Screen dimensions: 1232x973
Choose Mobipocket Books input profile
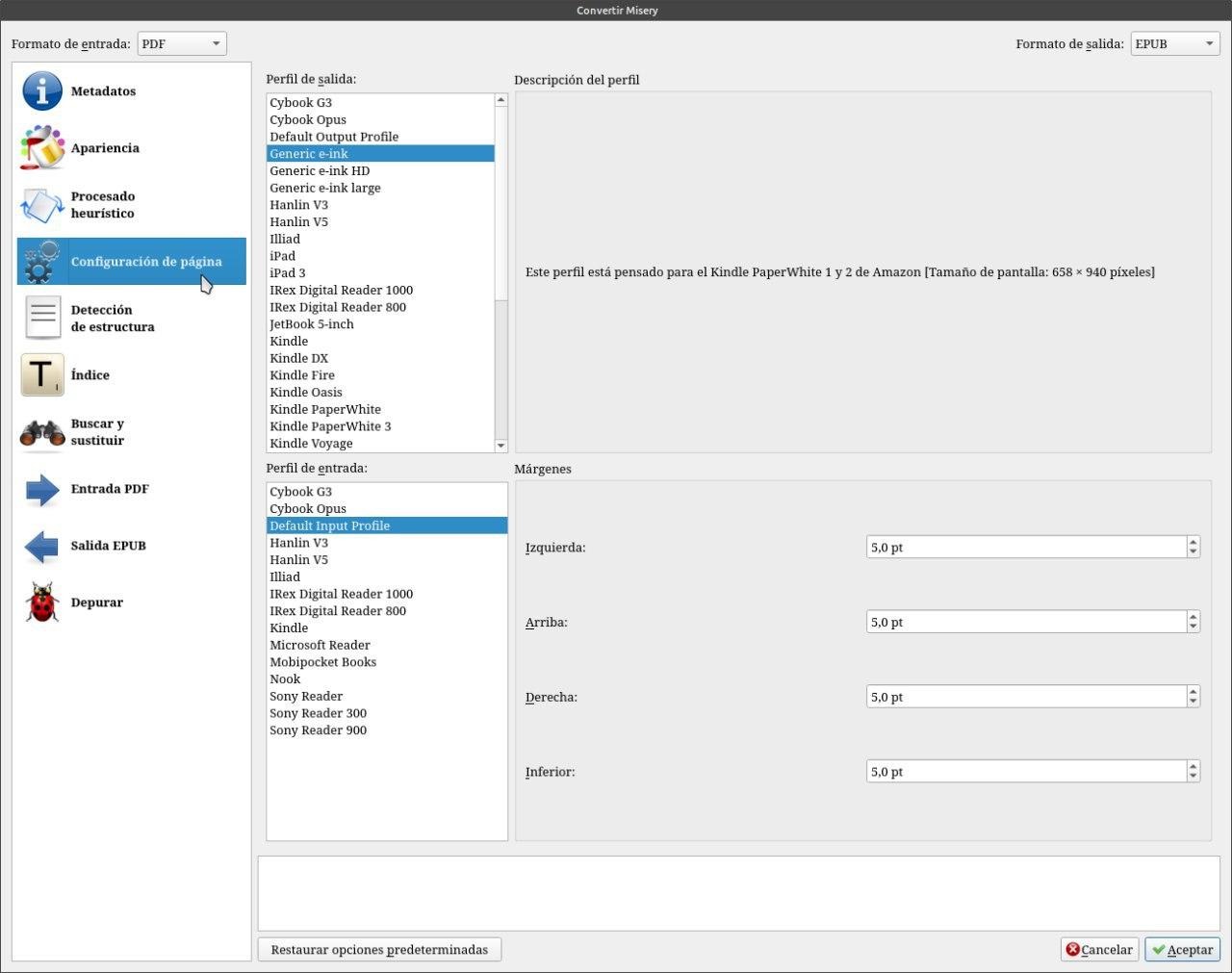pos(387,662)
